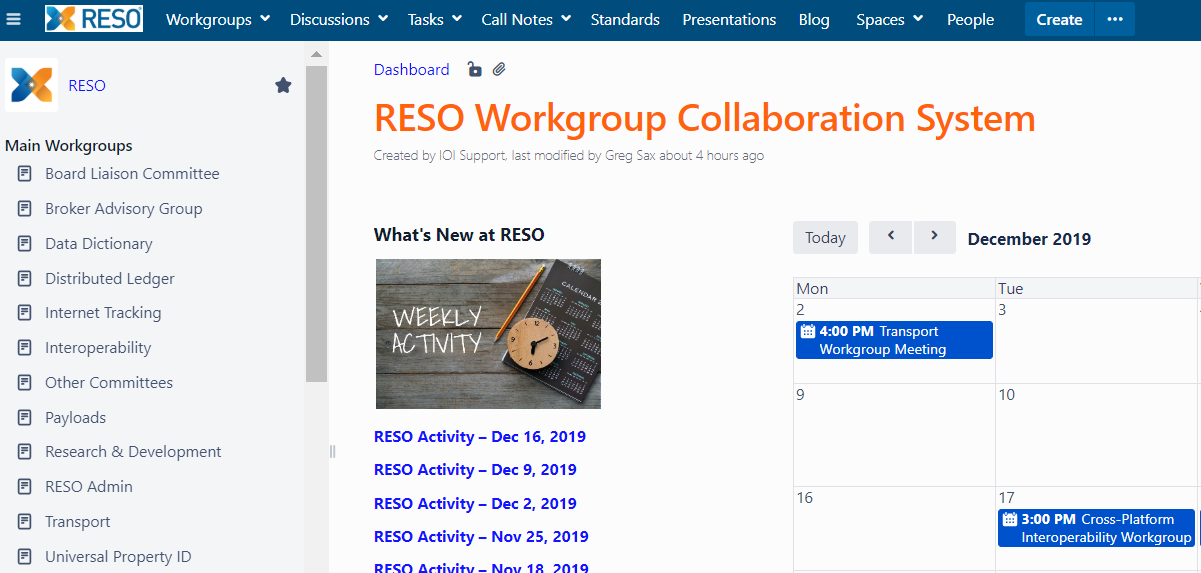The image size is (1201, 573).
Task: Open the Standards menu item
Action: point(625,19)
